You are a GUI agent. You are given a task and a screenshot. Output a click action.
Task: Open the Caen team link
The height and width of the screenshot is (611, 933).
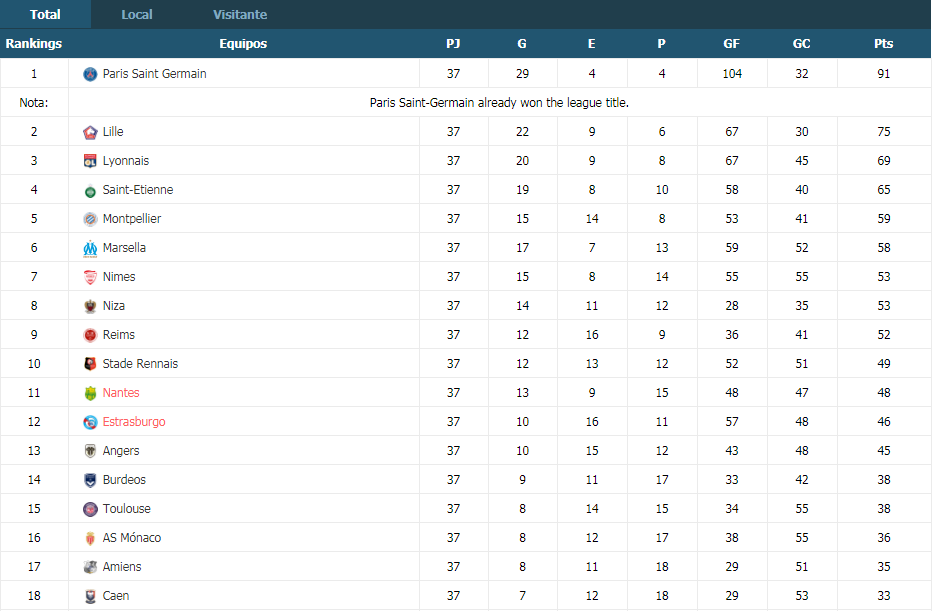coord(115,596)
